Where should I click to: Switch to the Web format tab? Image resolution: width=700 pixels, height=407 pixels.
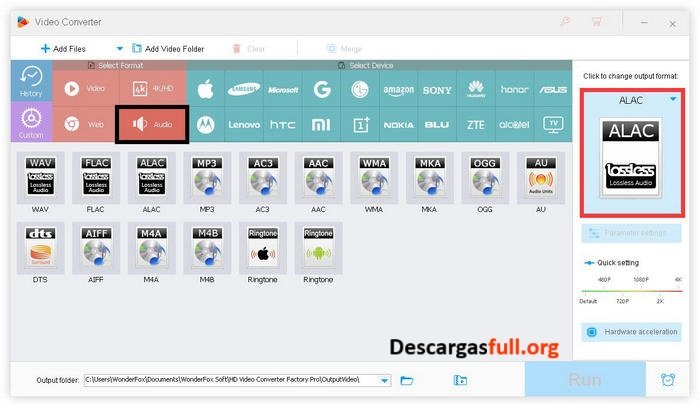(x=85, y=124)
